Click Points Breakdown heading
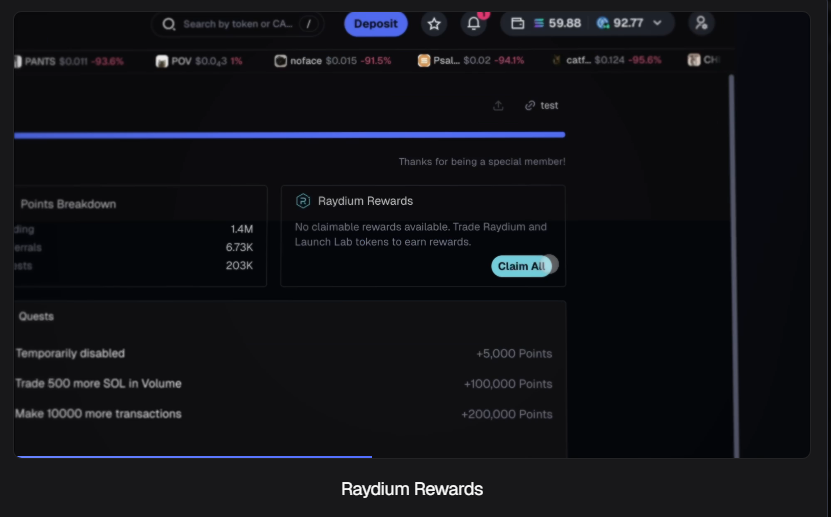 (x=68, y=204)
